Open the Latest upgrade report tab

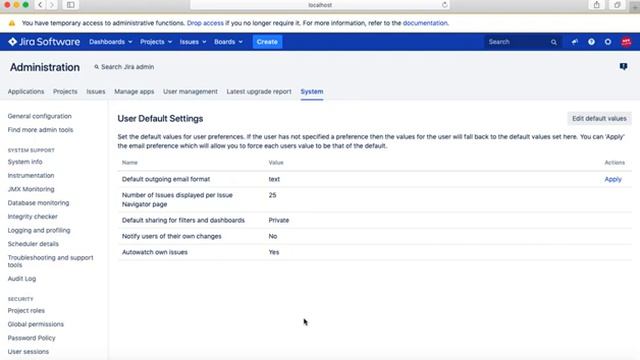pyautogui.click(x=259, y=91)
